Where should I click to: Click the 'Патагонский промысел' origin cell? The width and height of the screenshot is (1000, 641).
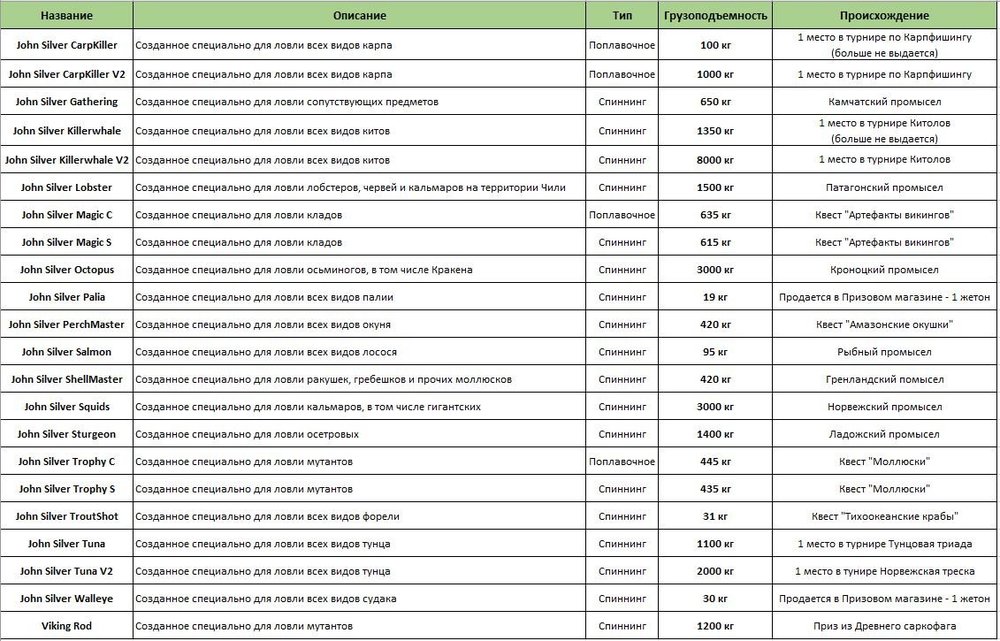pos(884,188)
